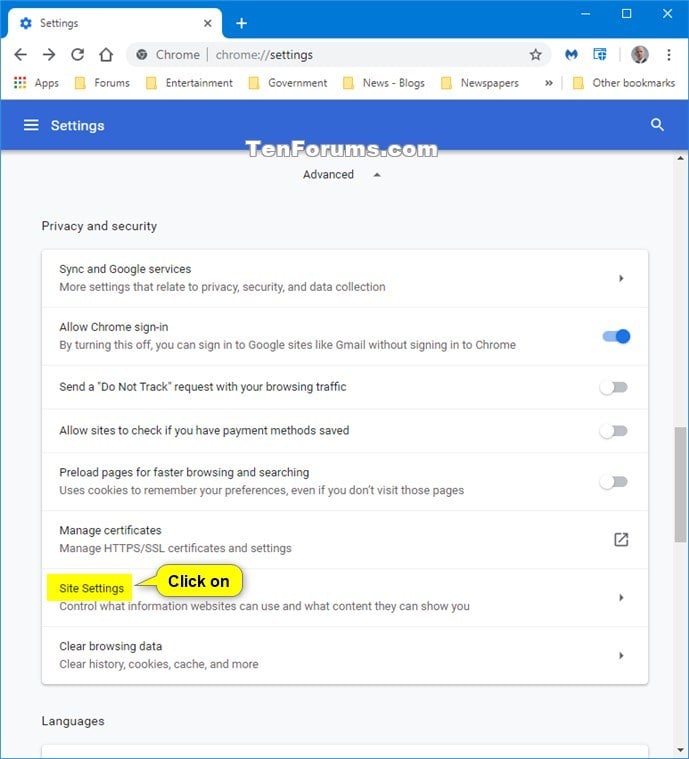Toggle payment methods check setting
This screenshot has height=759, width=689.
(x=613, y=431)
